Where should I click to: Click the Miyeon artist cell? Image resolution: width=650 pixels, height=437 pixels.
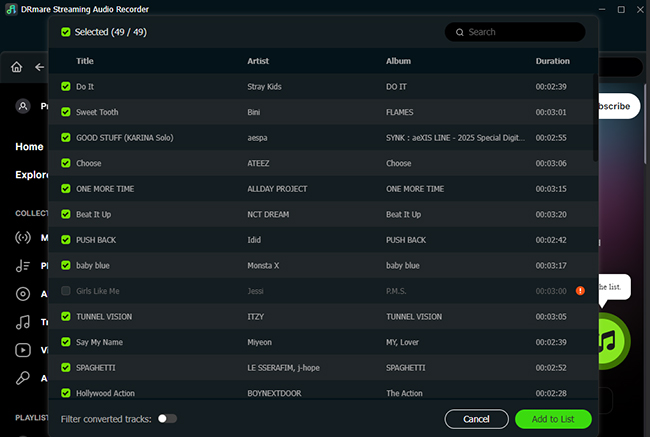coord(260,342)
